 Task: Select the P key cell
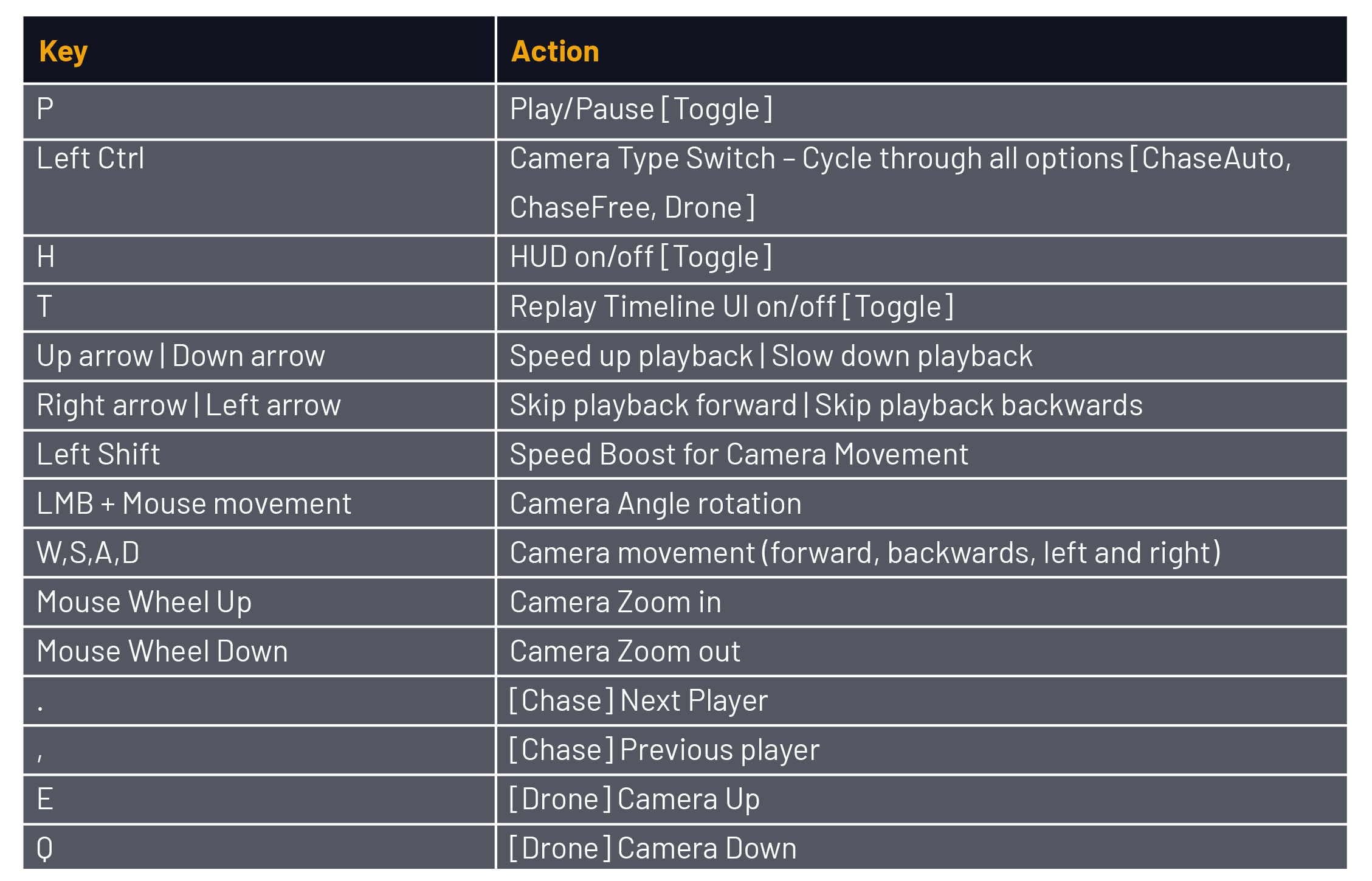coord(259,111)
